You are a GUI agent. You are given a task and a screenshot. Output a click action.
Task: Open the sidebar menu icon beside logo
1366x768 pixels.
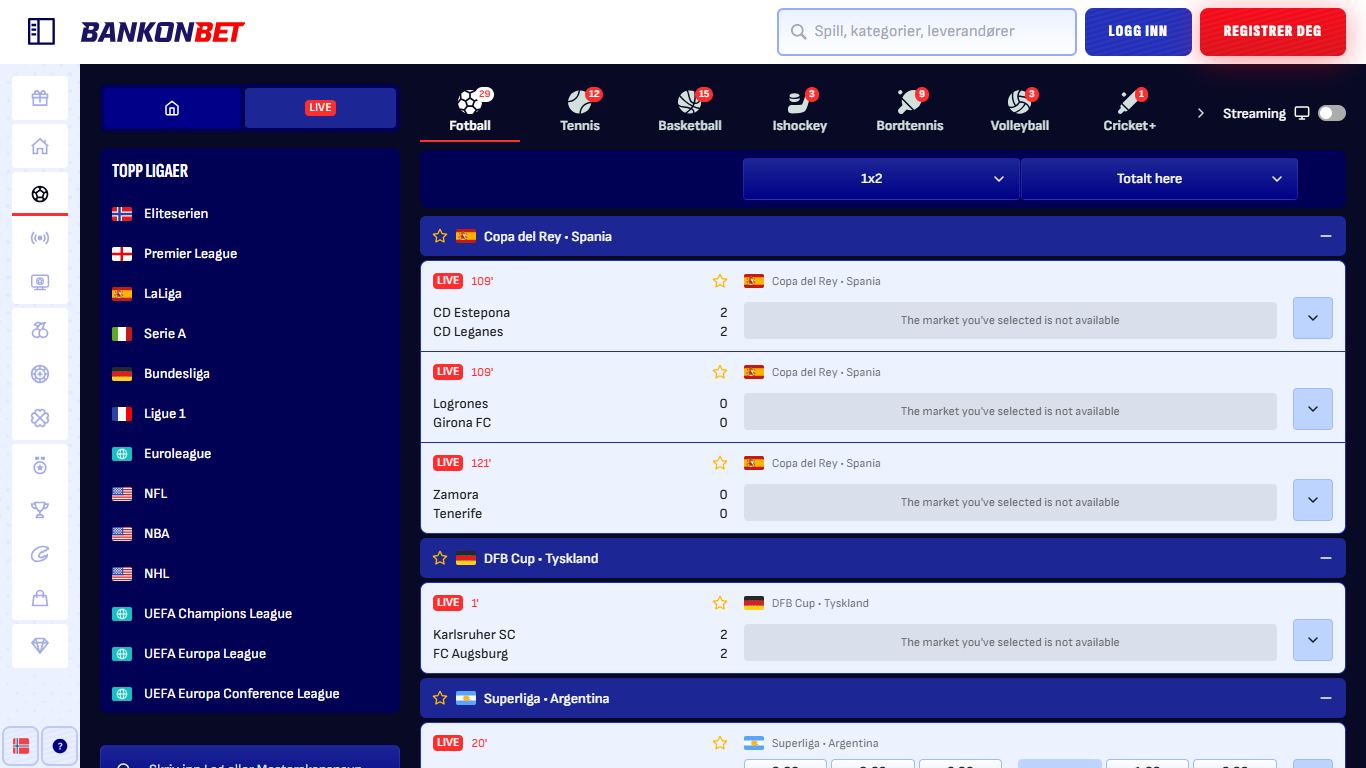click(x=41, y=32)
